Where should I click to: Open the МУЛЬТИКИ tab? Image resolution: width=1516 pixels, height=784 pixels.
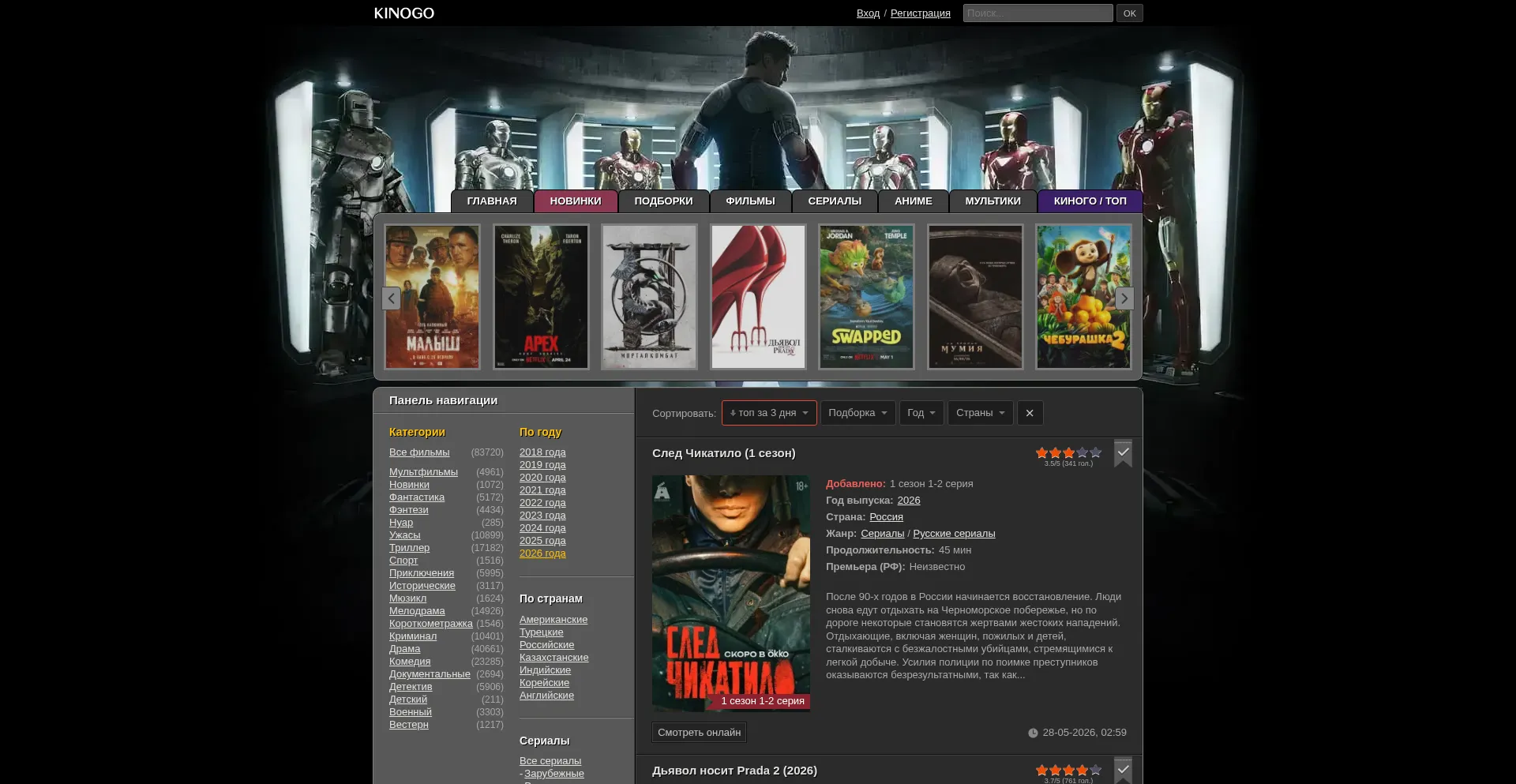coord(993,201)
